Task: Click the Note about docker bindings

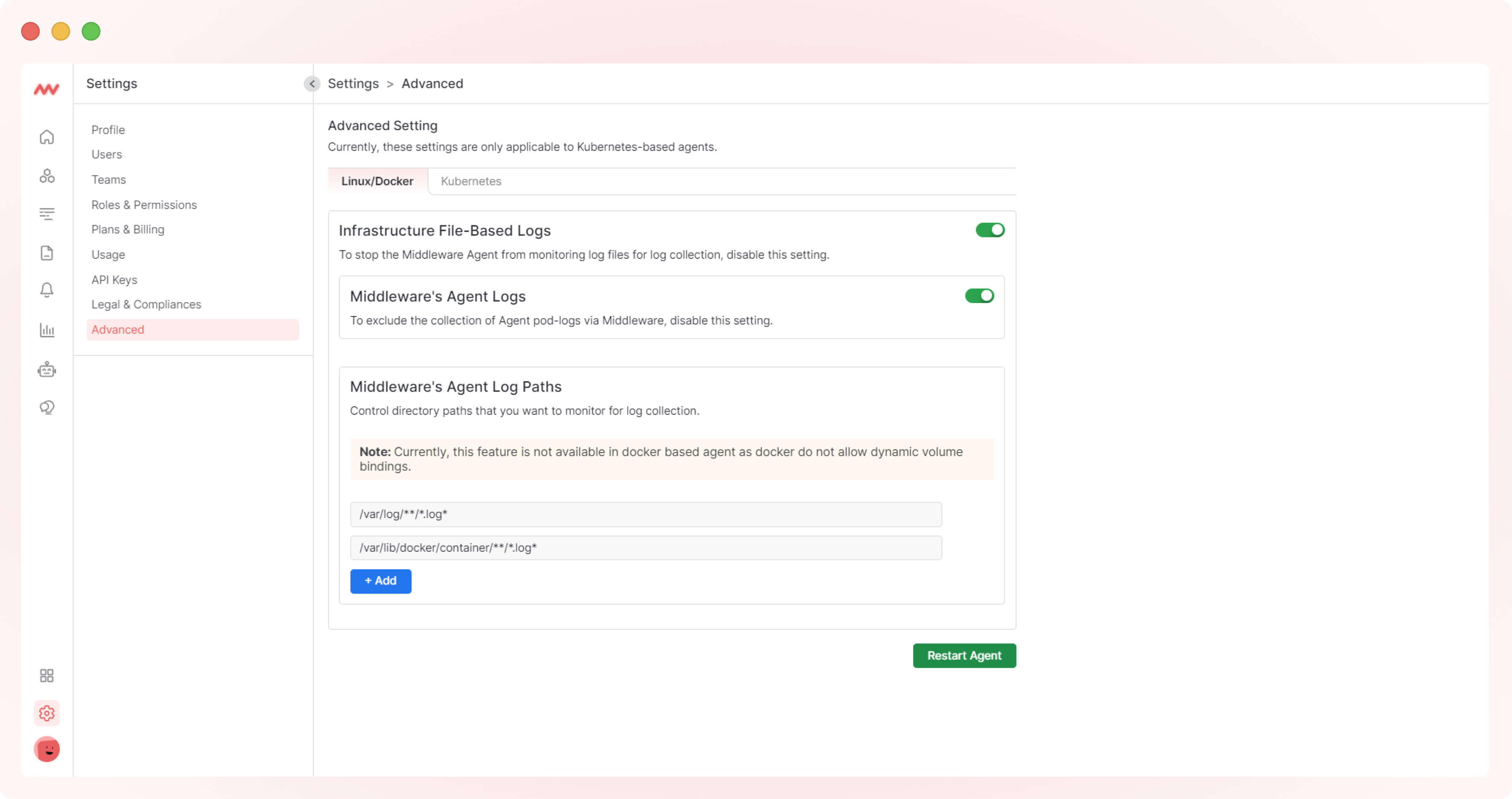Action: click(672, 459)
